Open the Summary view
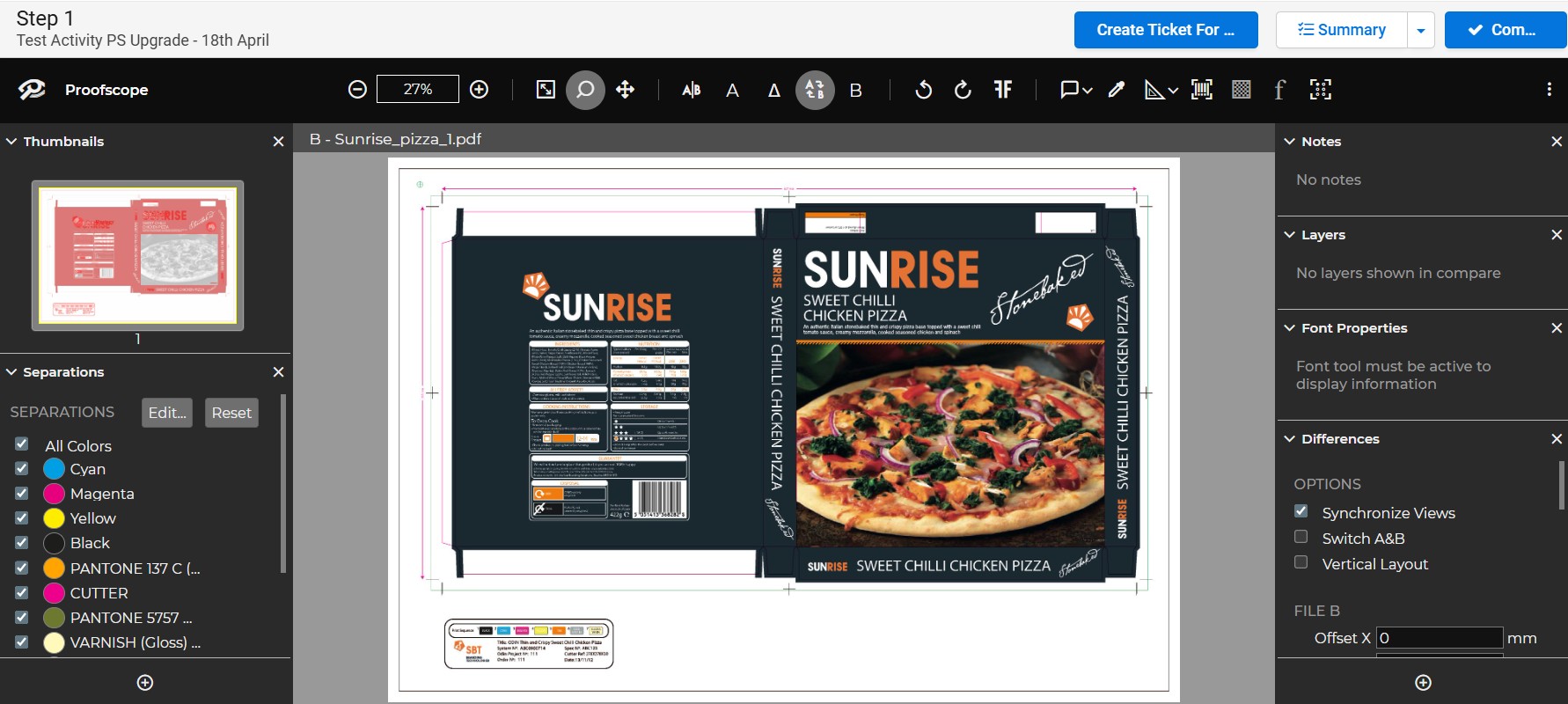 1342,30
